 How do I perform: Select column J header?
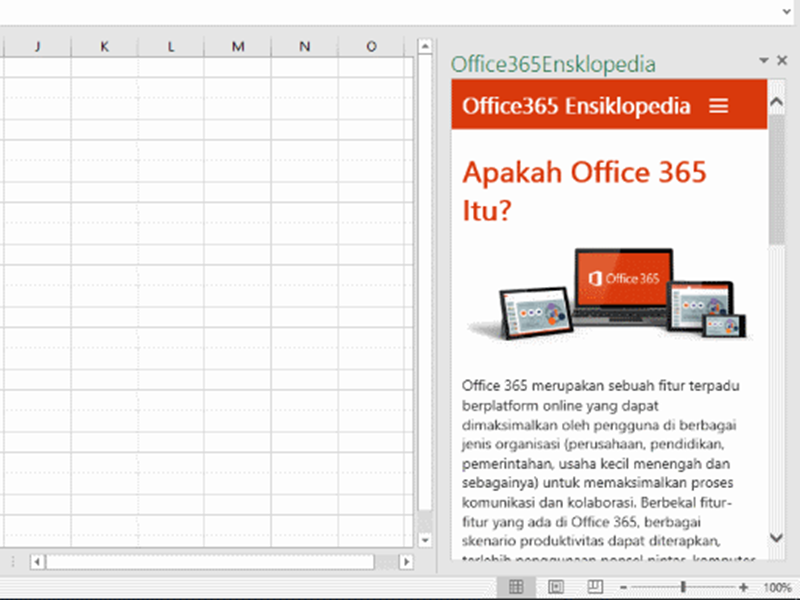tap(37, 46)
